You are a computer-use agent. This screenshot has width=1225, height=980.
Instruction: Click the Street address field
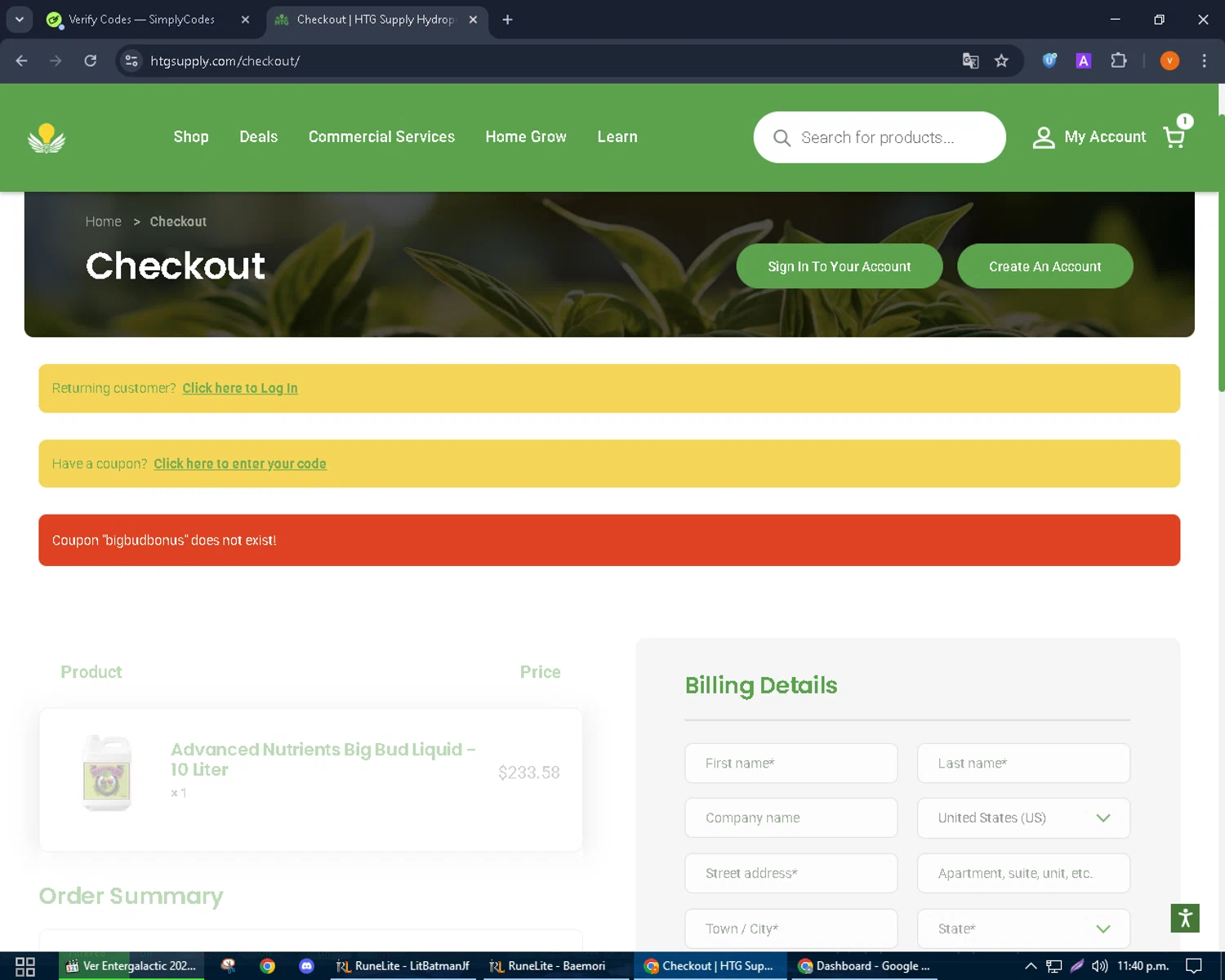click(x=791, y=874)
